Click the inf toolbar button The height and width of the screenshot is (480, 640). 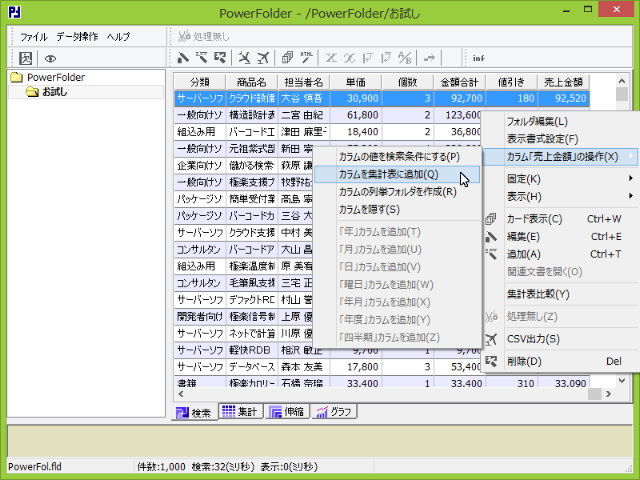coord(479,58)
